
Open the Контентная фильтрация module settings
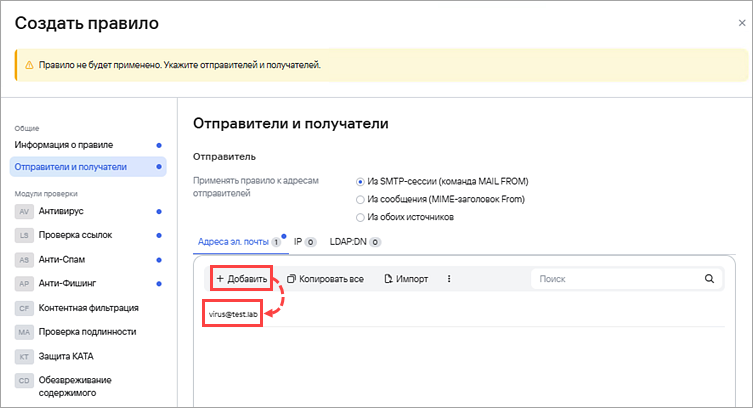[x=88, y=308]
